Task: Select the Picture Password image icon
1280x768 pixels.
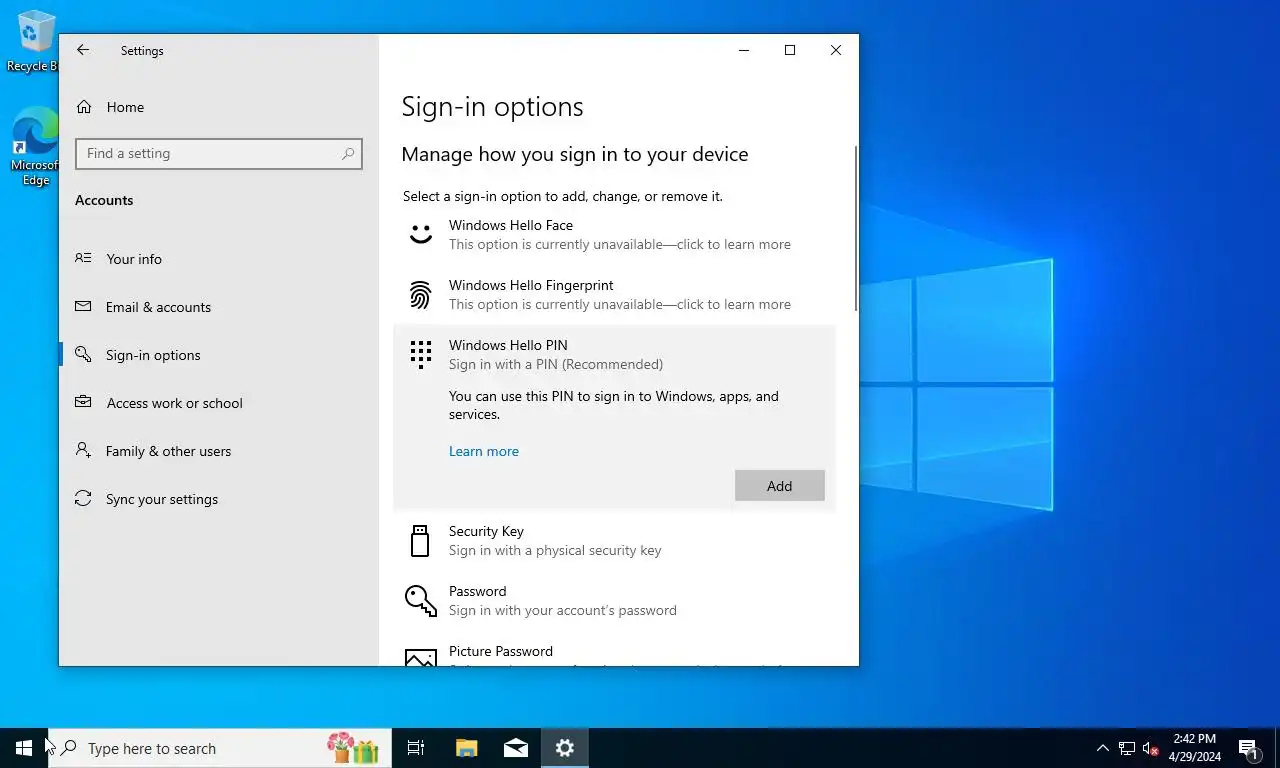Action: [421, 657]
